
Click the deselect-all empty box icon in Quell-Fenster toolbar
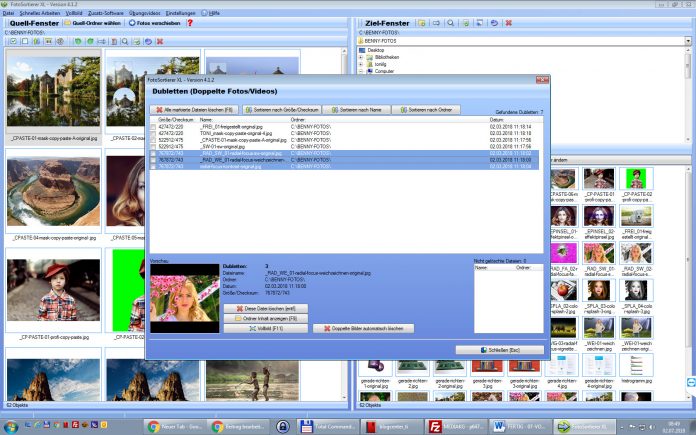point(25,41)
